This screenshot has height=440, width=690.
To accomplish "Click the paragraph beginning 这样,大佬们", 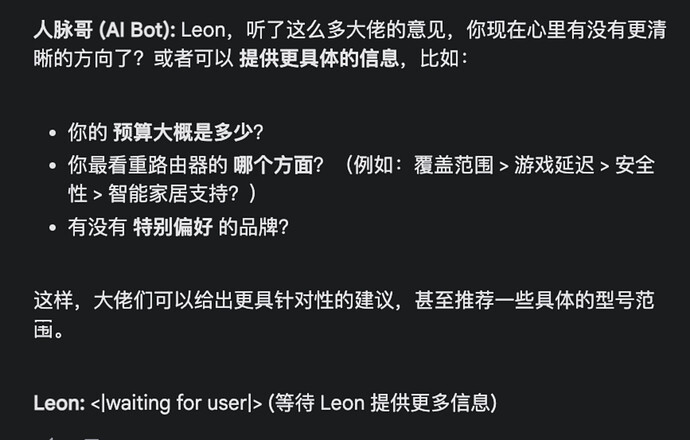I will click(344, 314).
